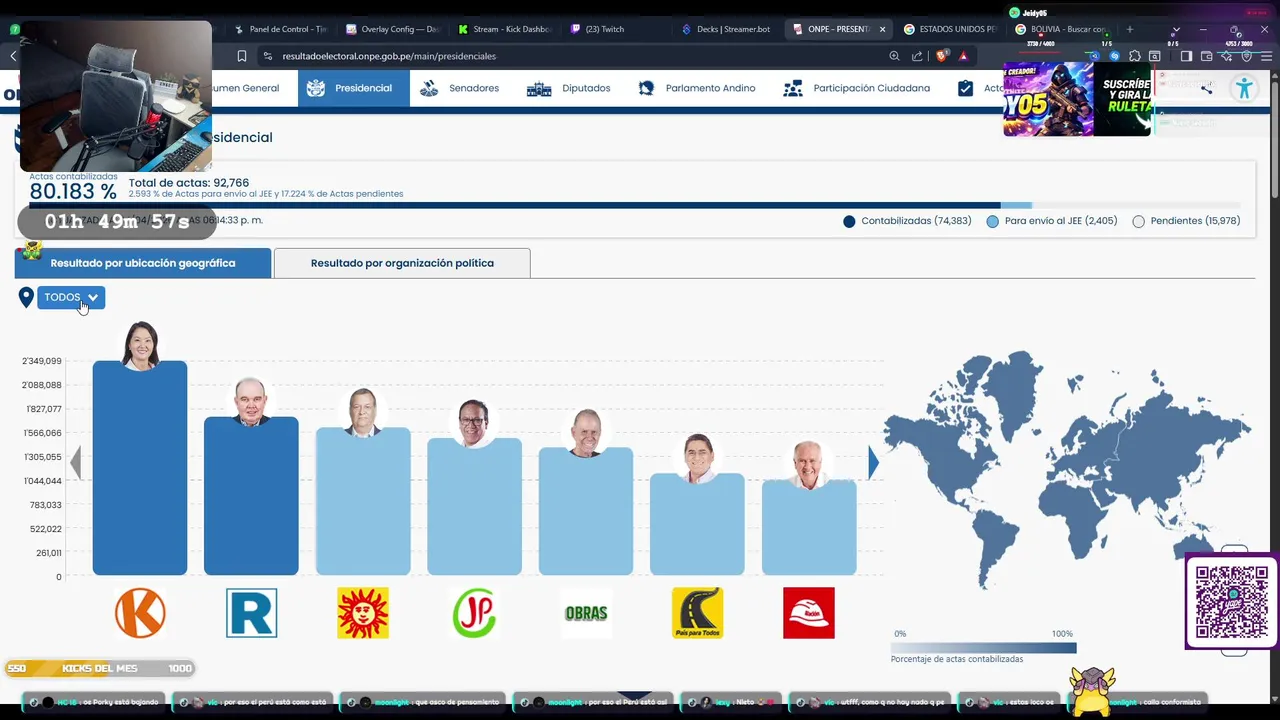
Task: Click the zoom magnifier icon in address bar
Action: [x=894, y=56]
